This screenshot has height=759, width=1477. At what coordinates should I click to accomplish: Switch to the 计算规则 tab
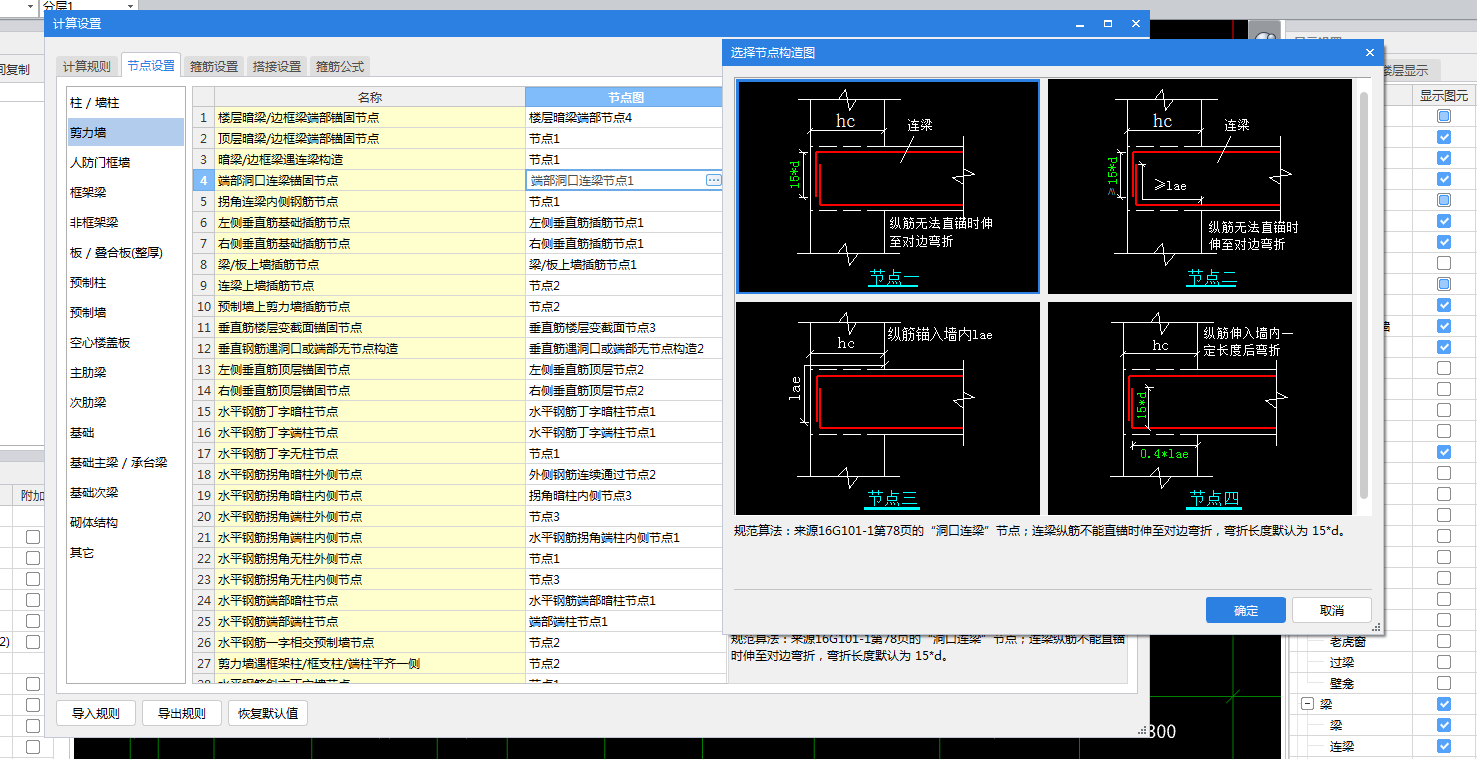coord(87,67)
